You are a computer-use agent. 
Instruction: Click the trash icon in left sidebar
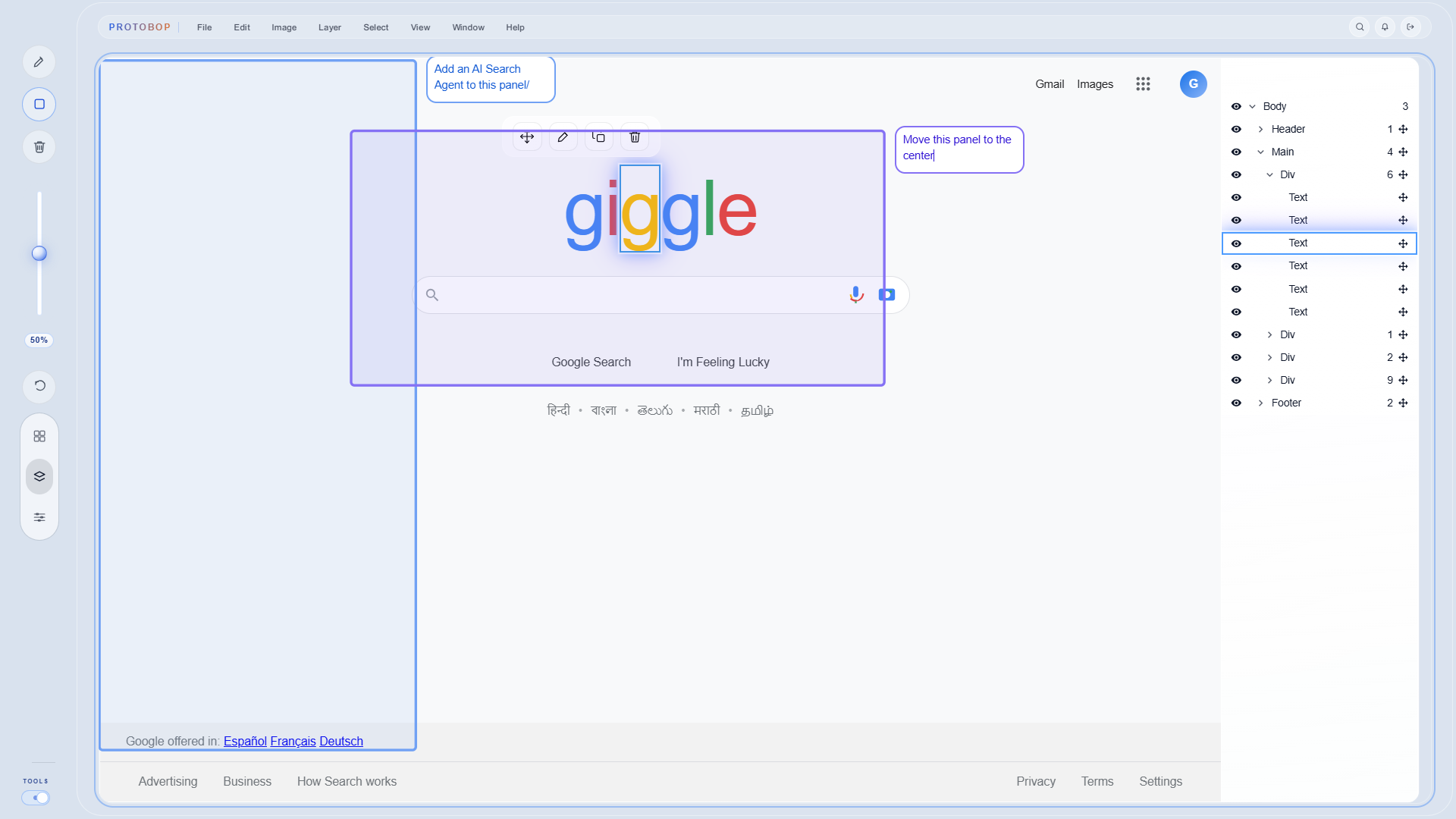click(x=39, y=147)
